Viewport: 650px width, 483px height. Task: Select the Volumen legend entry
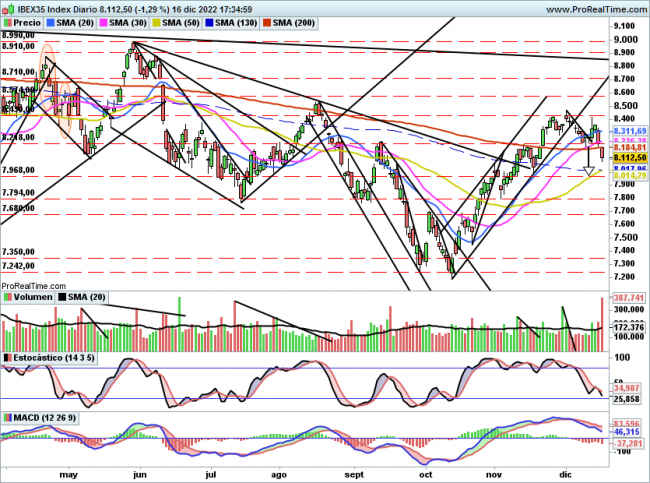(28, 297)
